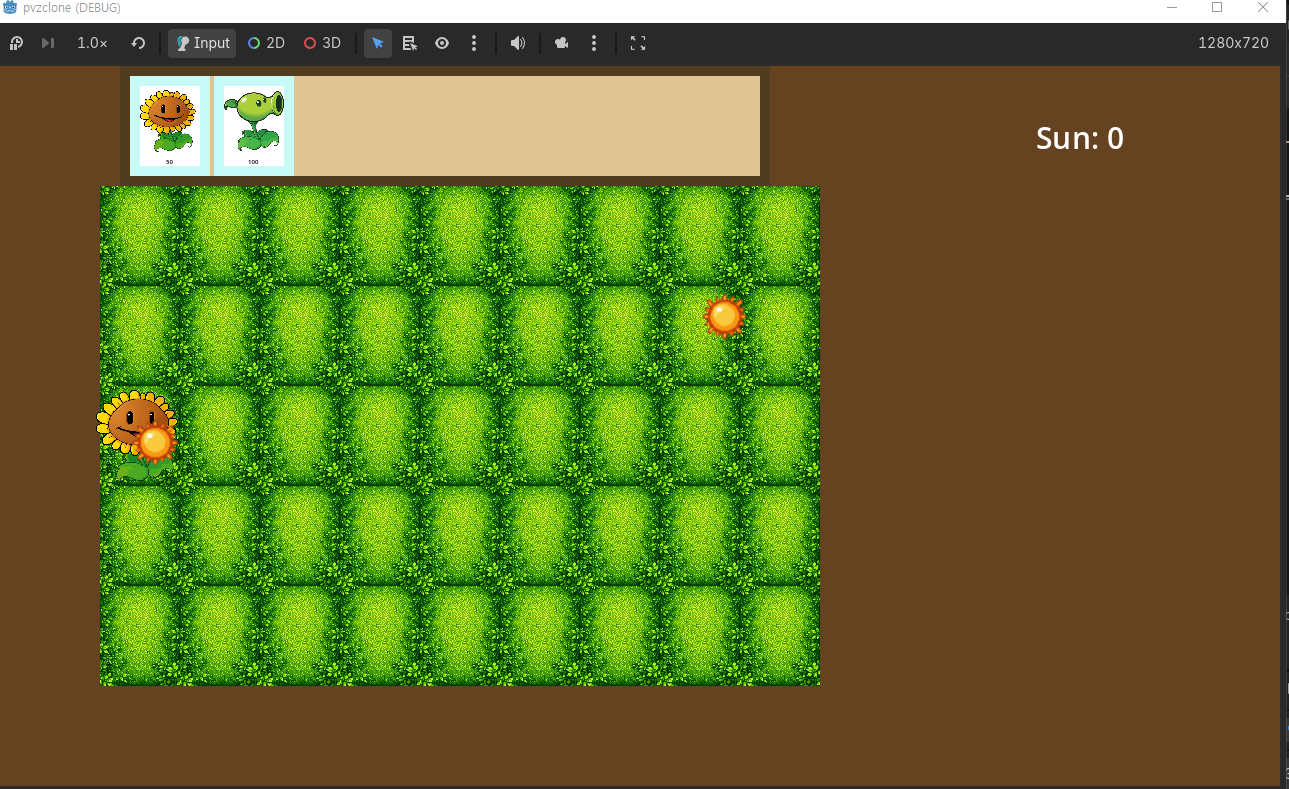
Task: Select the Peashooter seed card
Action: (x=254, y=126)
